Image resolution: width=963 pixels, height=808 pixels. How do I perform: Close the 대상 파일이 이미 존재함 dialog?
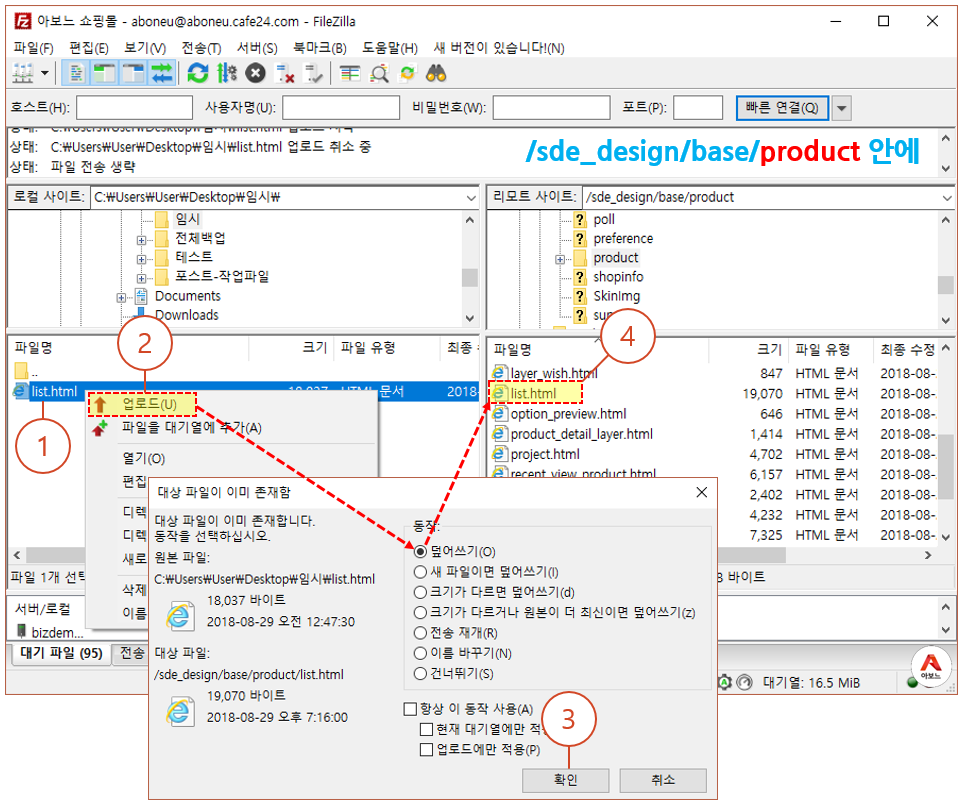click(701, 492)
